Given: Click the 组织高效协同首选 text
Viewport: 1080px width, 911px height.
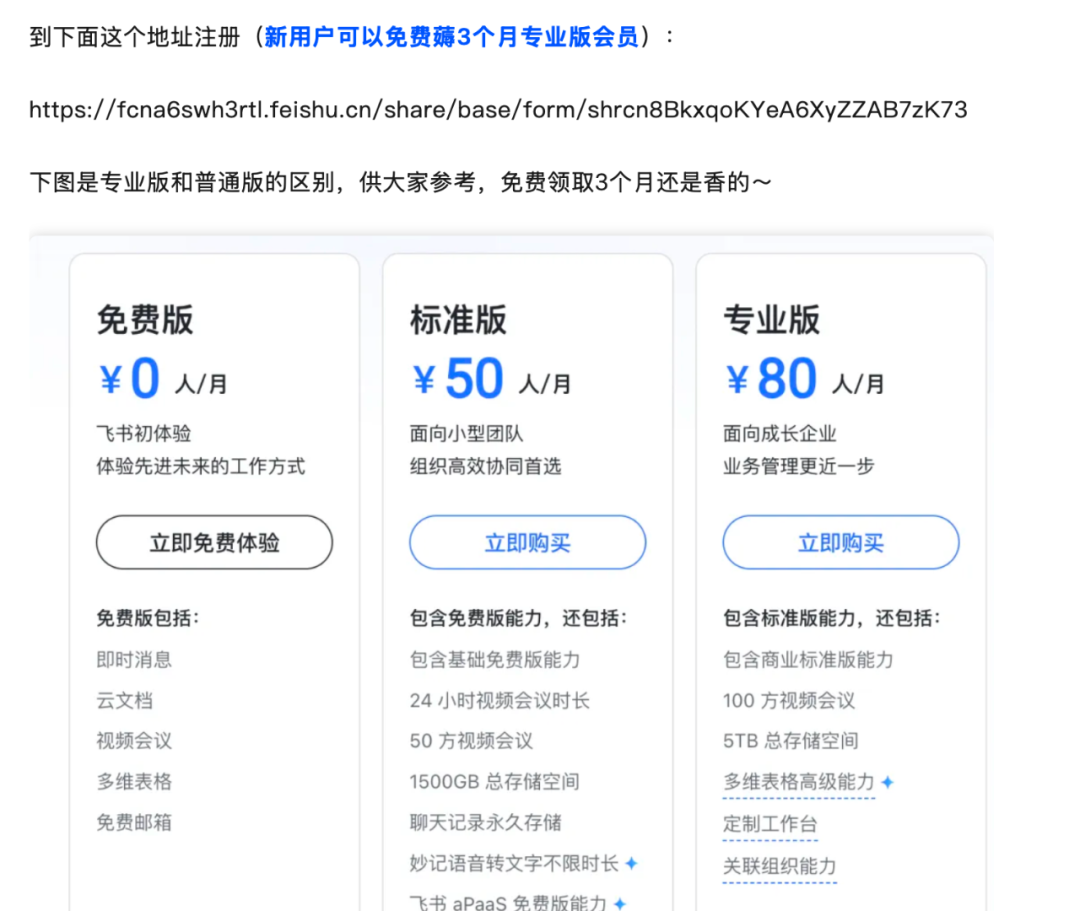Looking at the screenshot, I should pos(486,466).
